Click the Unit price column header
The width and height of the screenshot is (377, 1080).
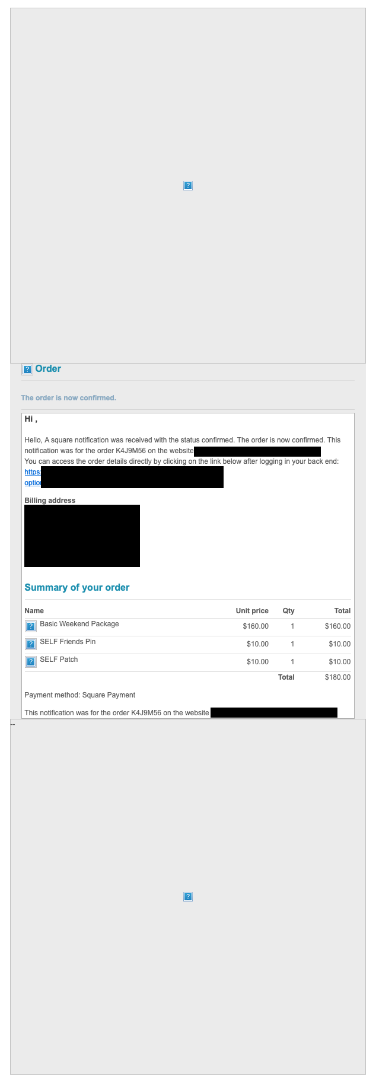252,610
